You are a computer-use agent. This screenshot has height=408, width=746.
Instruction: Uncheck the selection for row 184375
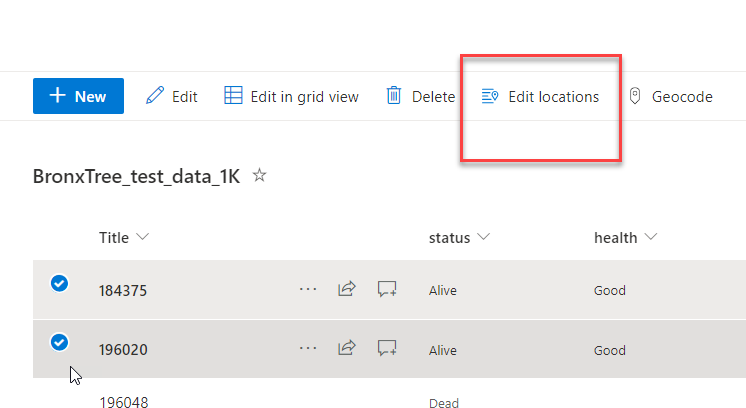(x=59, y=284)
